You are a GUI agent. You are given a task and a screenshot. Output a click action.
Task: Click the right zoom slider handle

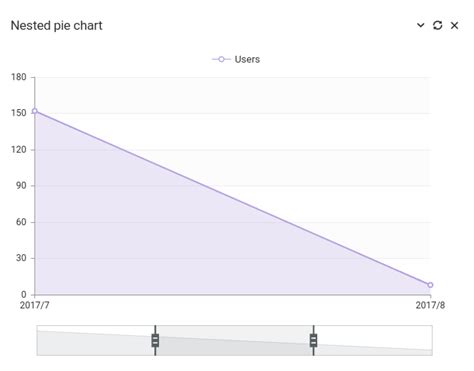pos(313,340)
